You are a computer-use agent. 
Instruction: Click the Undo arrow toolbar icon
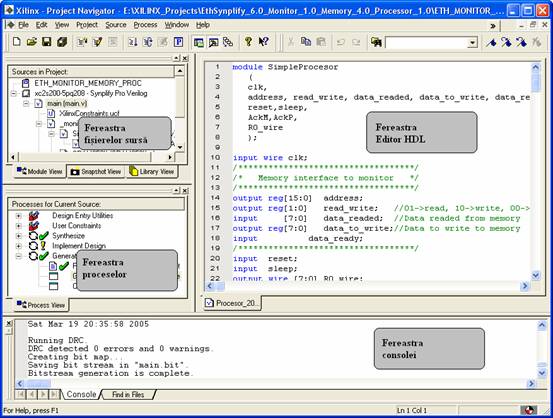(341, 42)
